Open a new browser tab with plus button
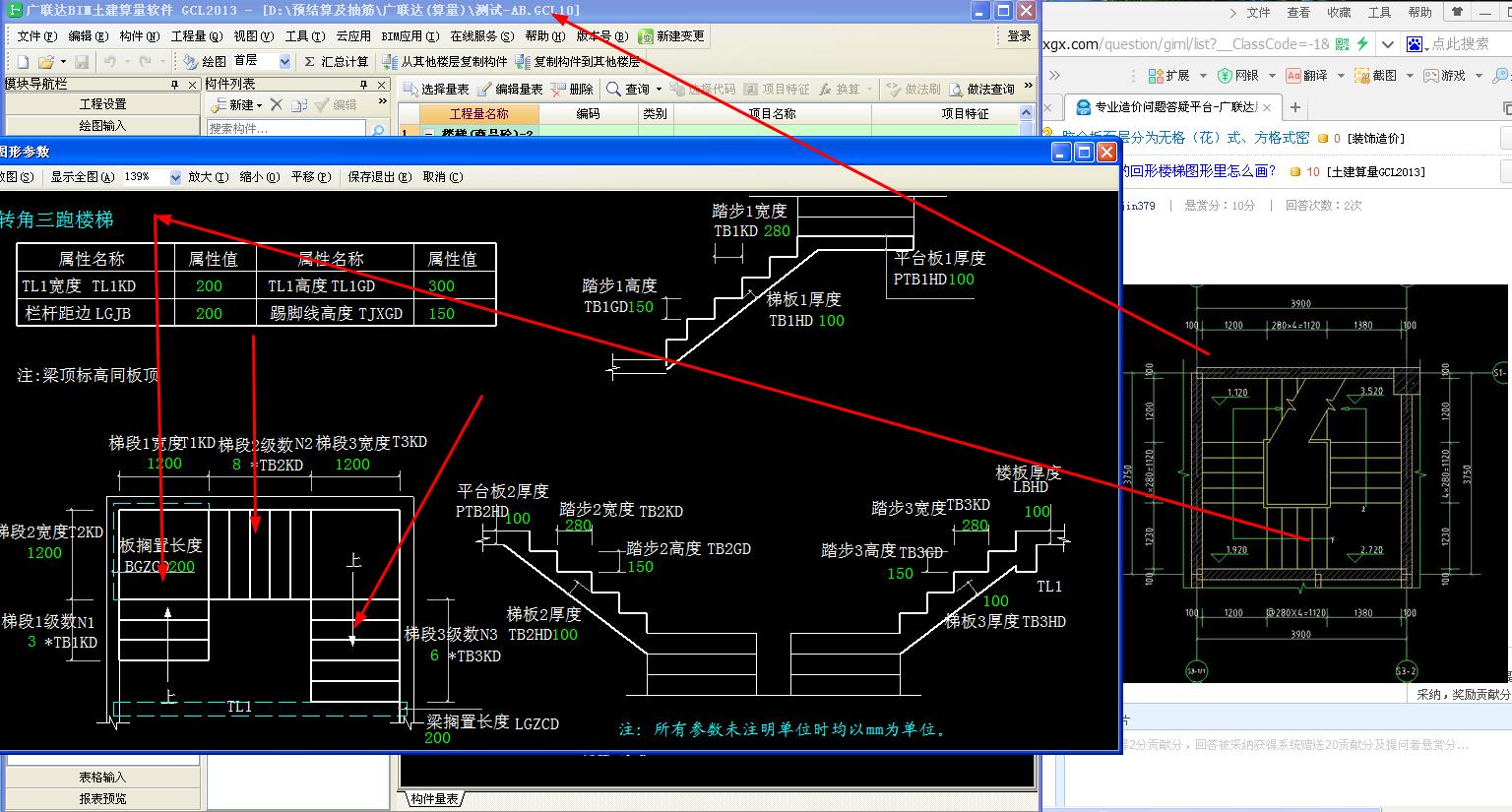Screen dimensions: 1512x812 tap(1295, 107)
